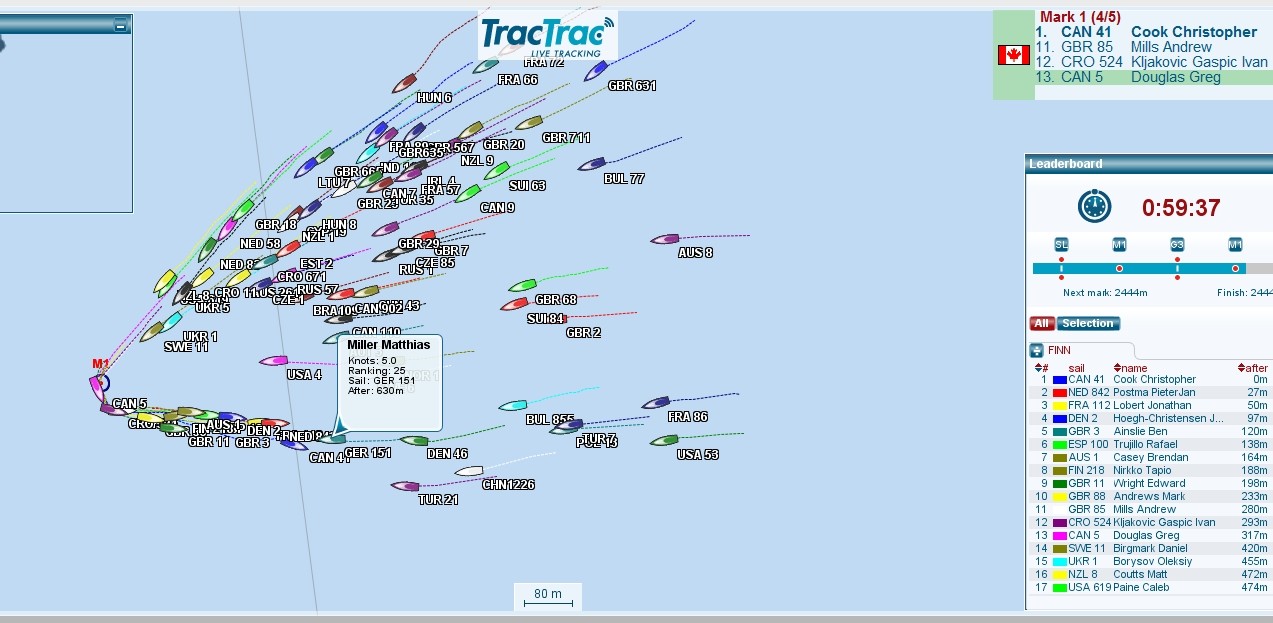
Task: Sort leaderboard by after distance column
Action: click(1252, 368)
